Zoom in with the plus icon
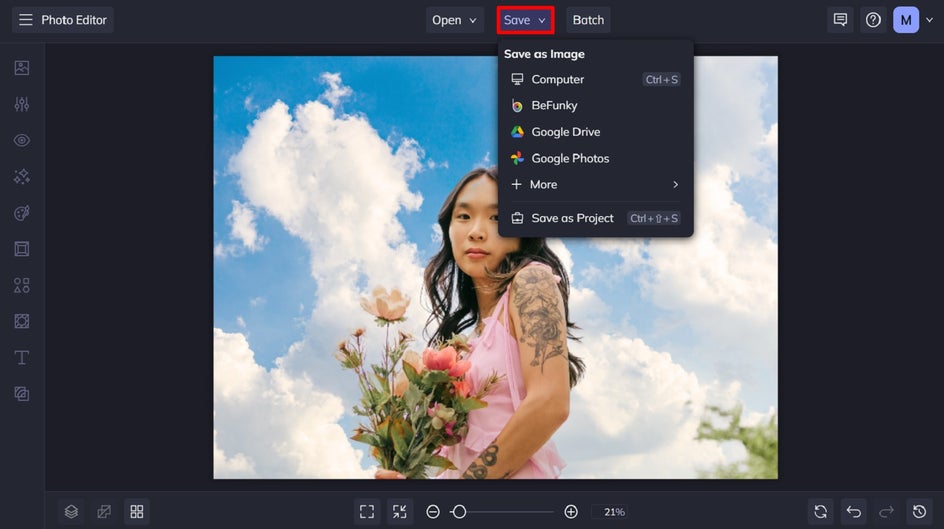 (571, 512)
